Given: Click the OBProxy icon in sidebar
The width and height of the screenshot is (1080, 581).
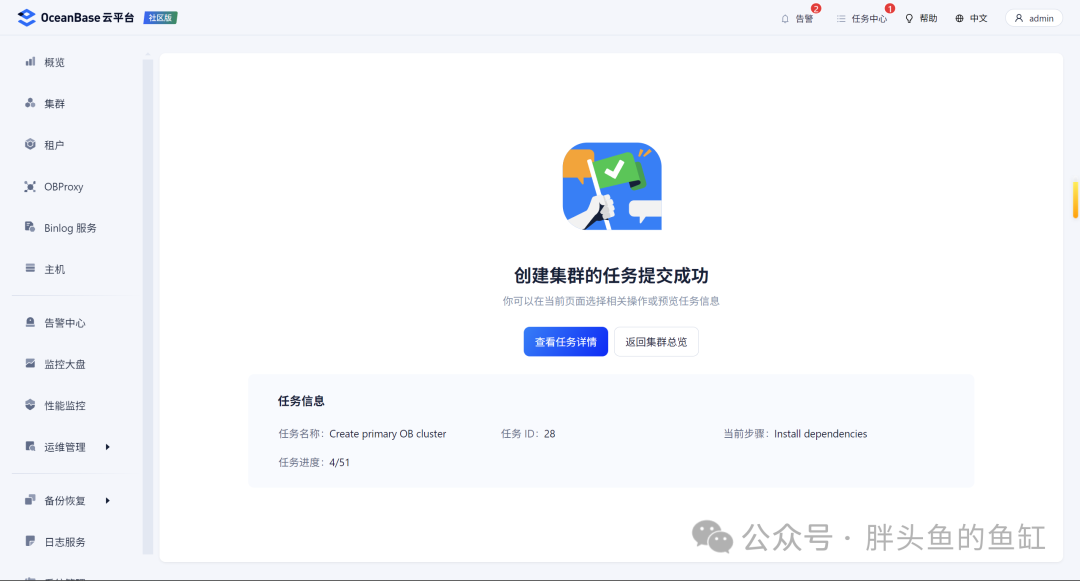Looking at the screenshot, I should tap(30, 187).
